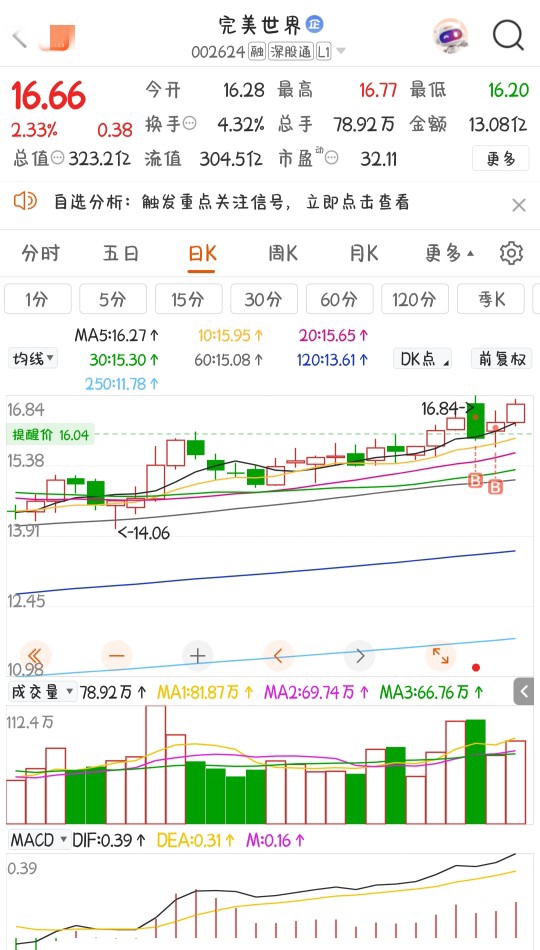Open chart settings gear icon
Viewport: 540px width, 950px height.
511,253
